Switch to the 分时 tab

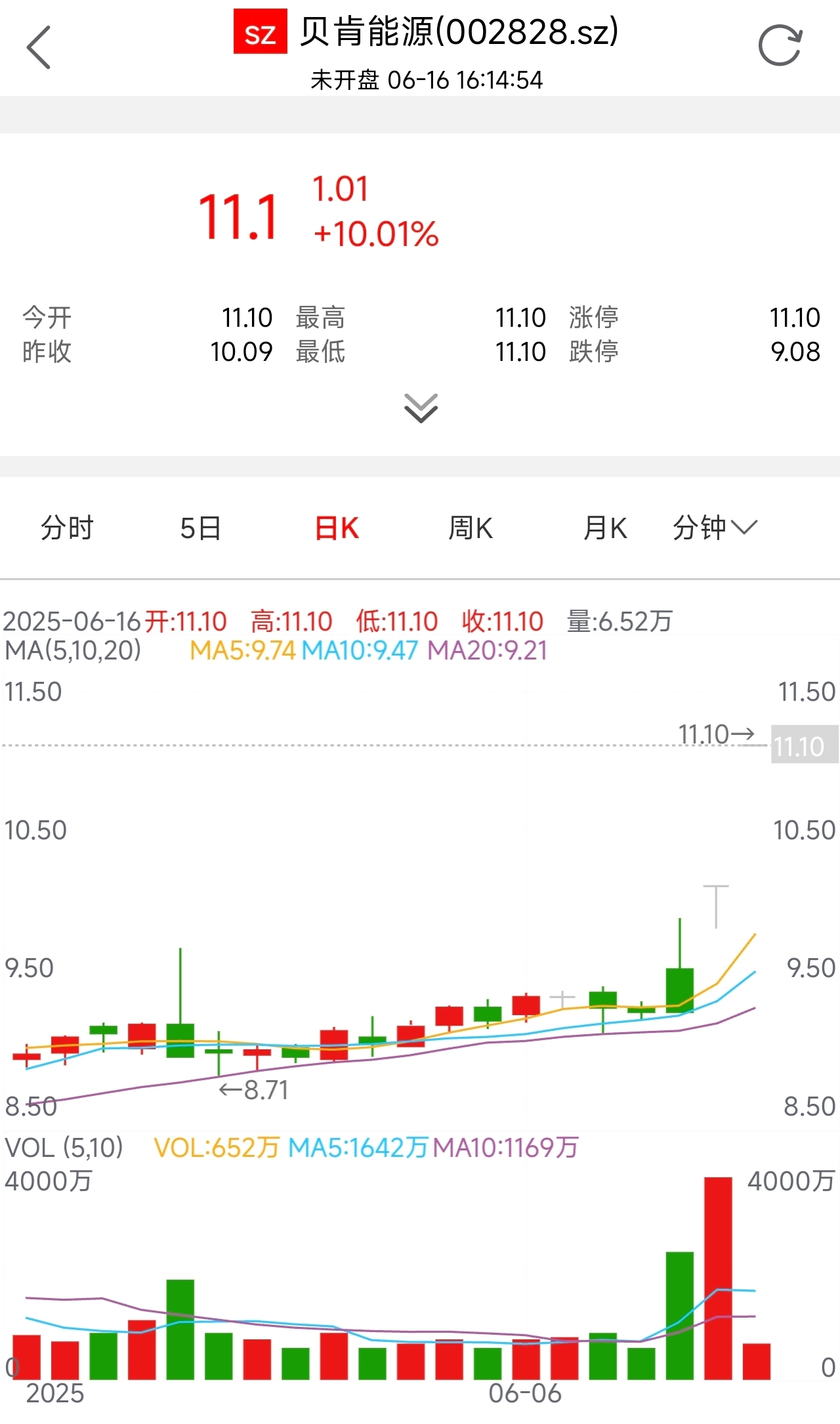click(x=67, y=528)
